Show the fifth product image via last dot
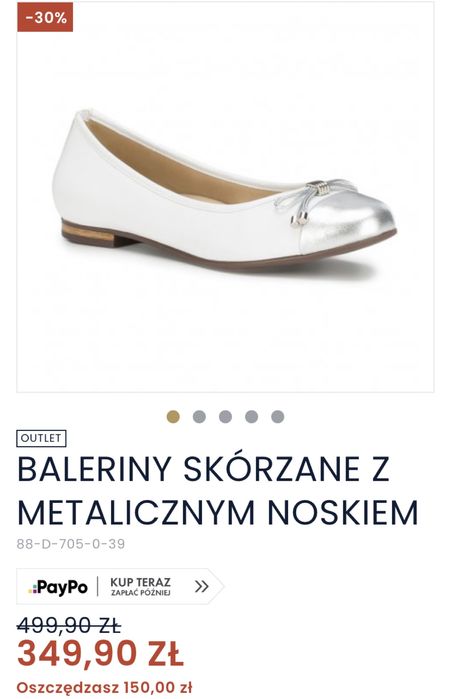This screenshot has width=451, height=699. point(278,416)
